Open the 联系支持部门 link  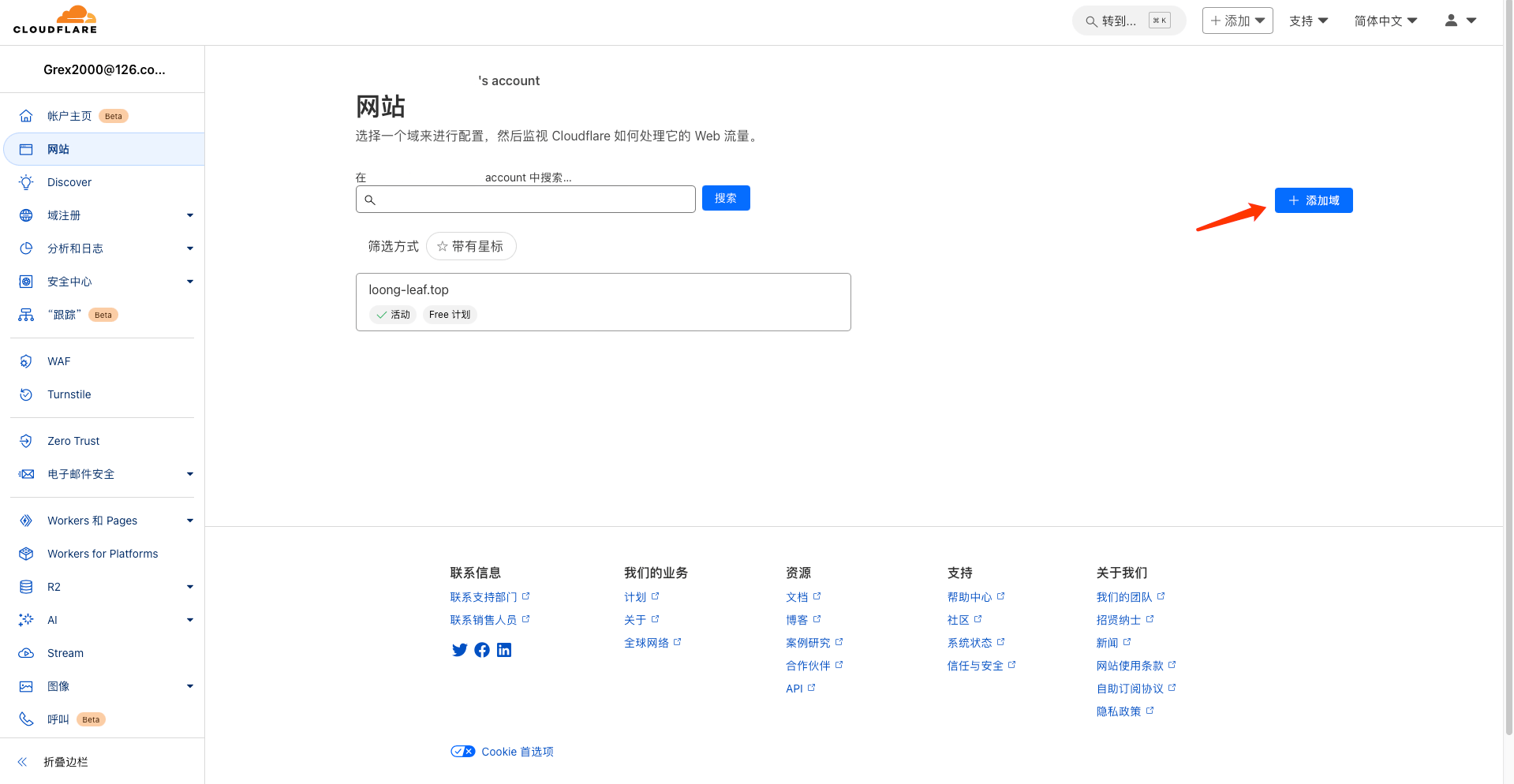490,597
